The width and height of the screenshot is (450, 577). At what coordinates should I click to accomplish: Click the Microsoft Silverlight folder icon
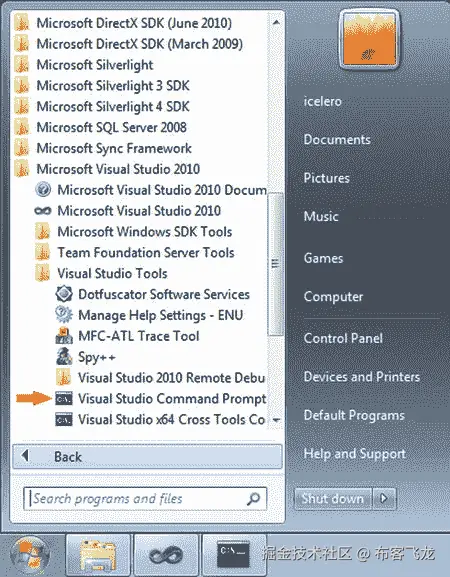point(21,65)
